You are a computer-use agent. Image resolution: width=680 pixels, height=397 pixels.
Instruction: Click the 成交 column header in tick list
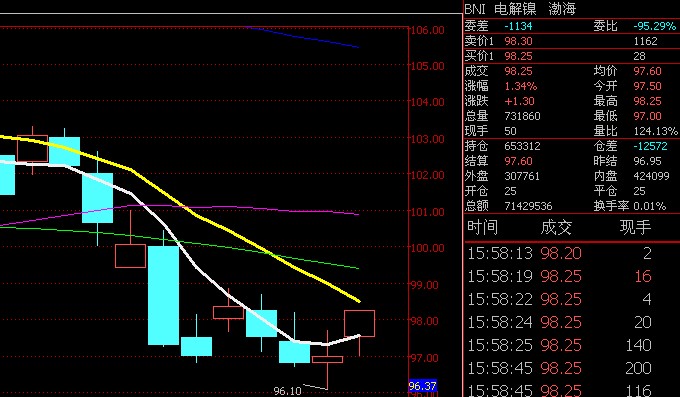pyautogui.click(x=556, y=227)
